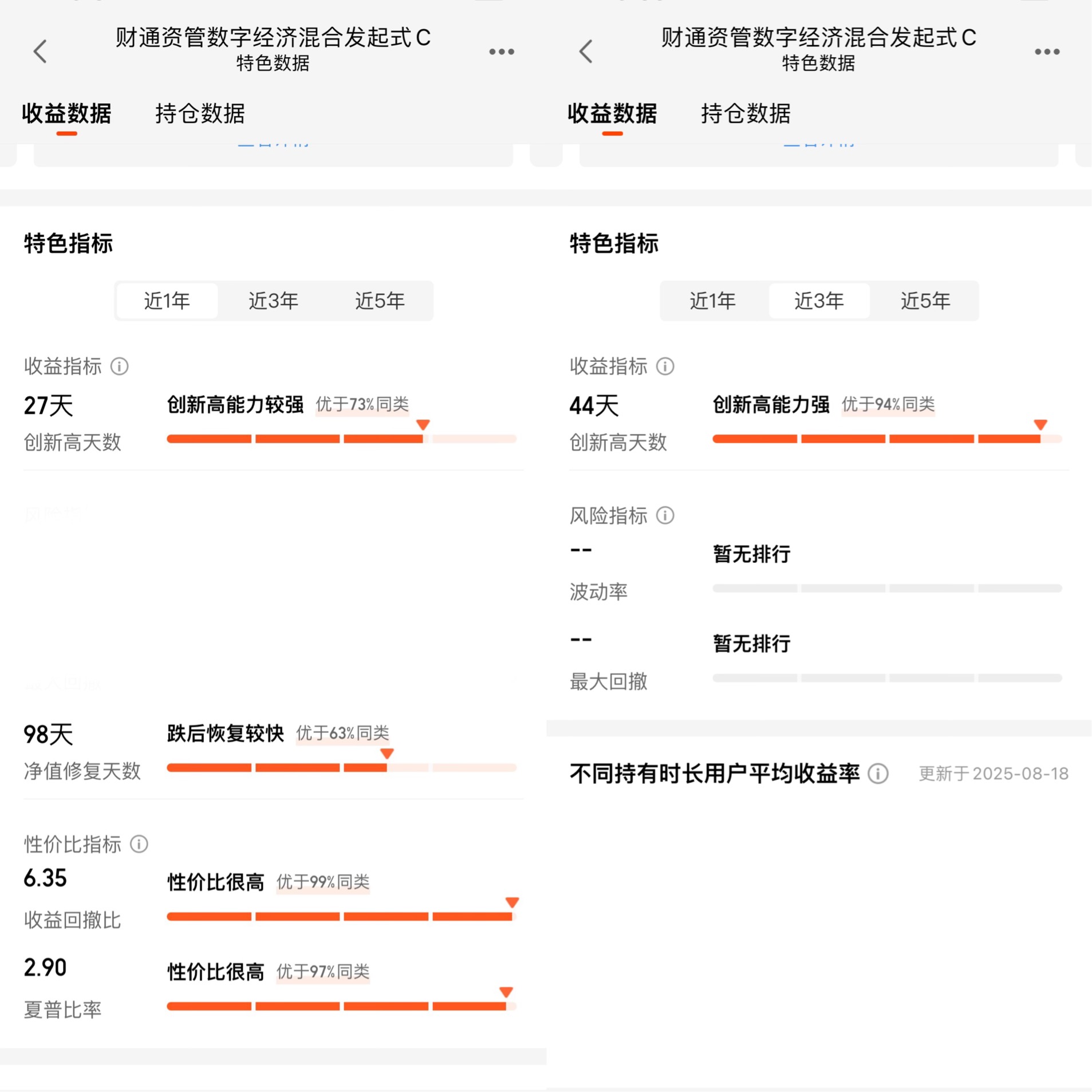This screenshot has height=1092, width=1092.
Task: Tap 跌后恢复较快 rating text
Action: pos(226,733)
